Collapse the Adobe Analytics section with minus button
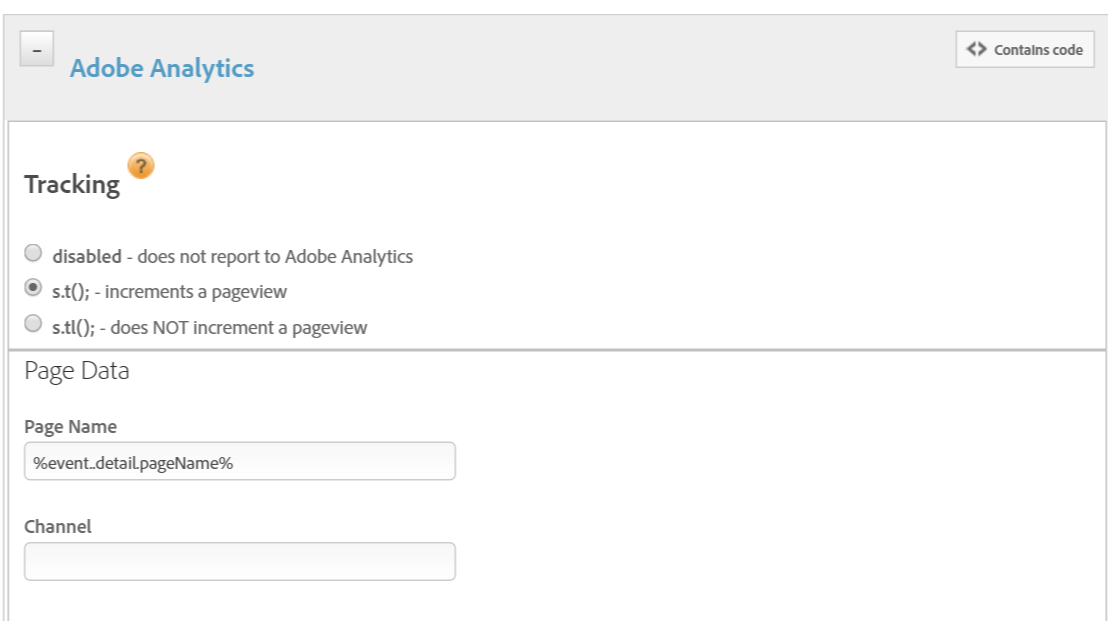The height and width of the screenshot is (621, 1108). click(37, 49)
